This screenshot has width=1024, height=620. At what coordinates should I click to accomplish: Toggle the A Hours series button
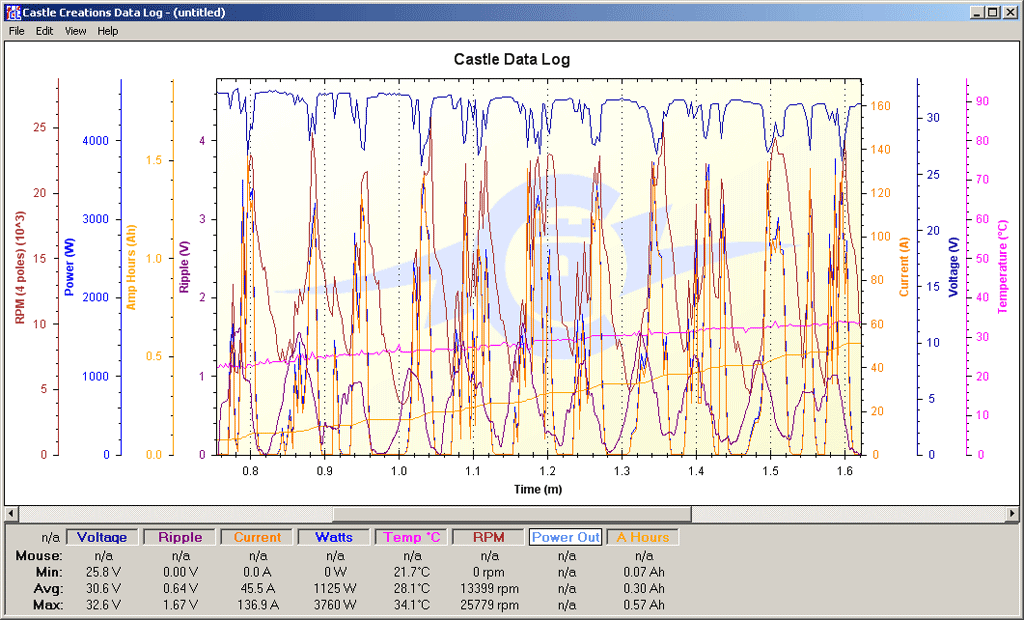click(643, 537)
